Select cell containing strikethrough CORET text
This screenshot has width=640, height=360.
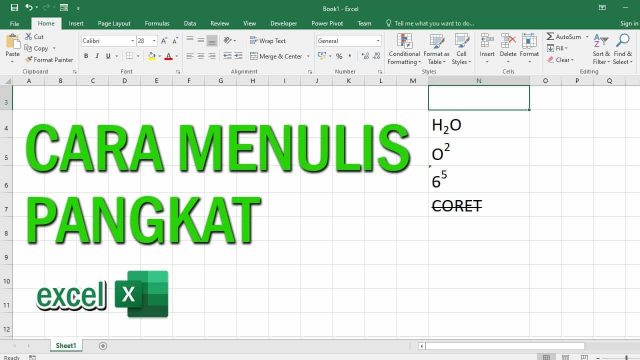[479, 205]
